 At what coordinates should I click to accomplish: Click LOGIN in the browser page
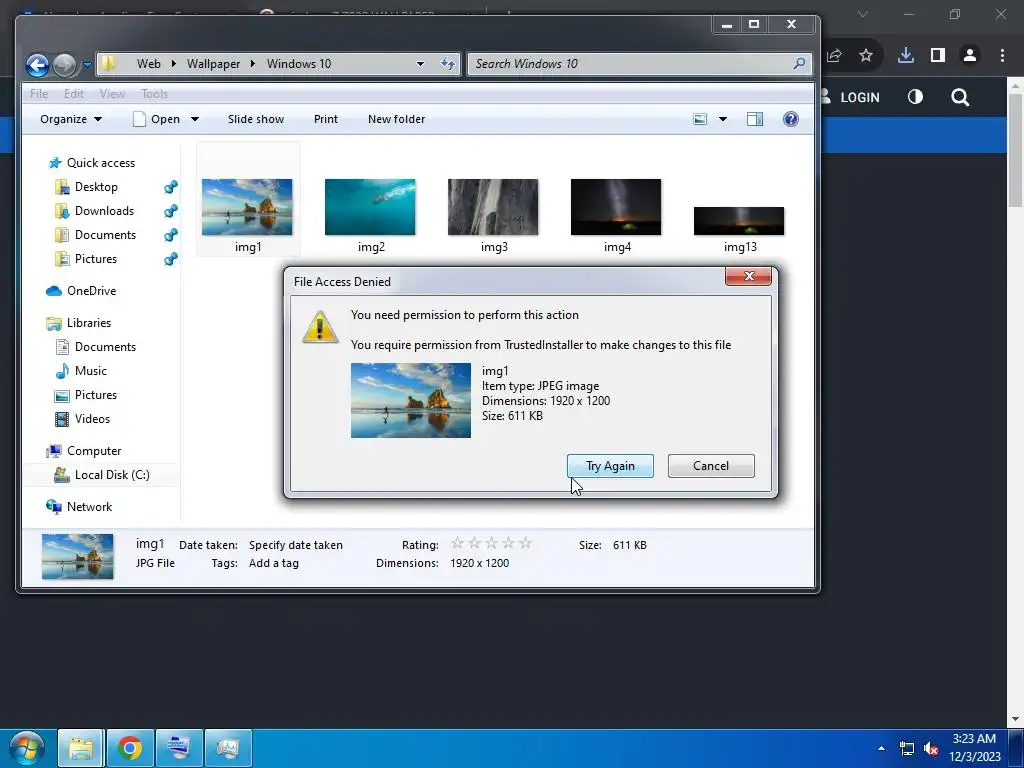click(x=859, y=97)
